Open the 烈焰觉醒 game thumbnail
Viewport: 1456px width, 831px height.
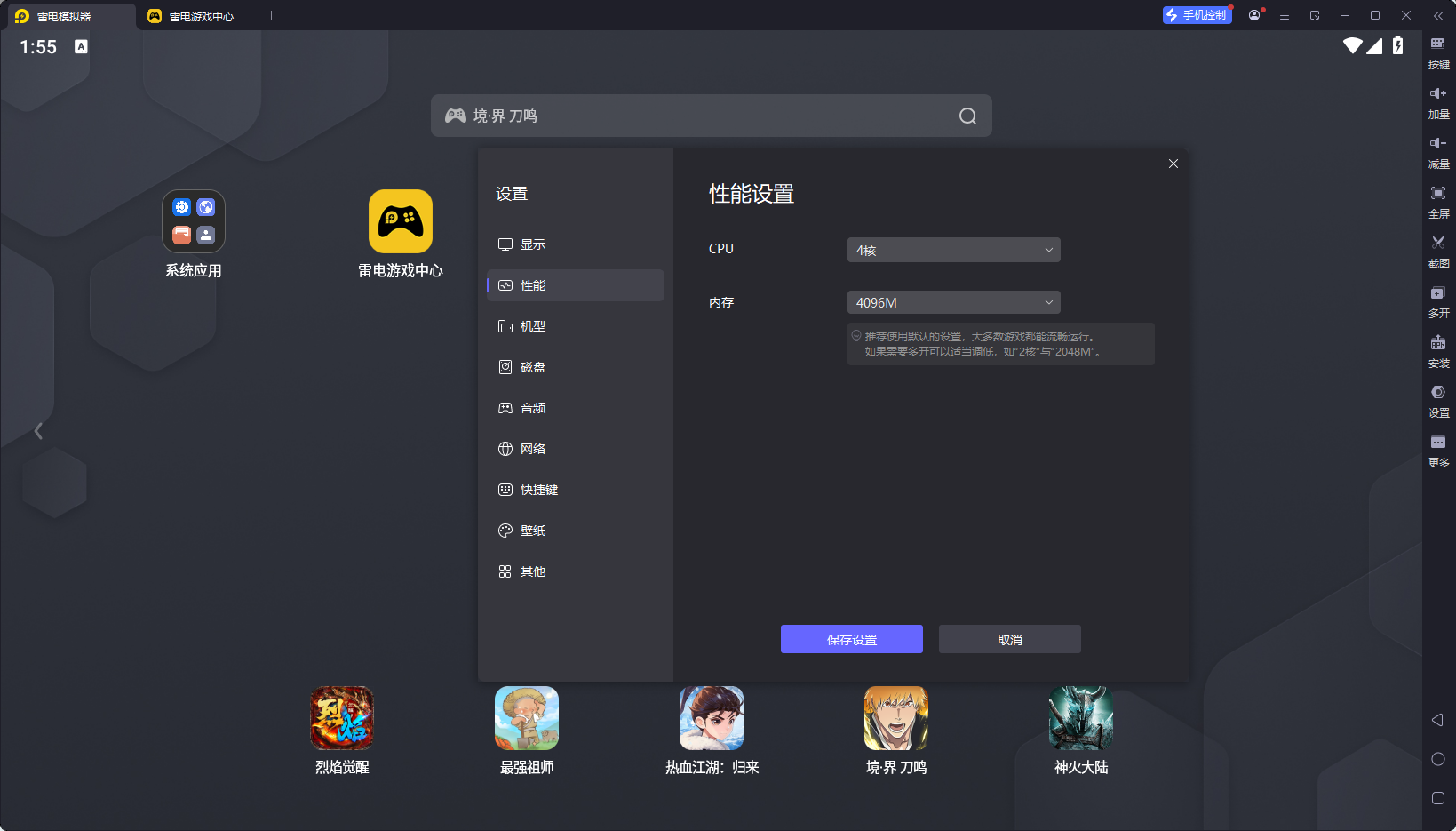pos(342,718)
